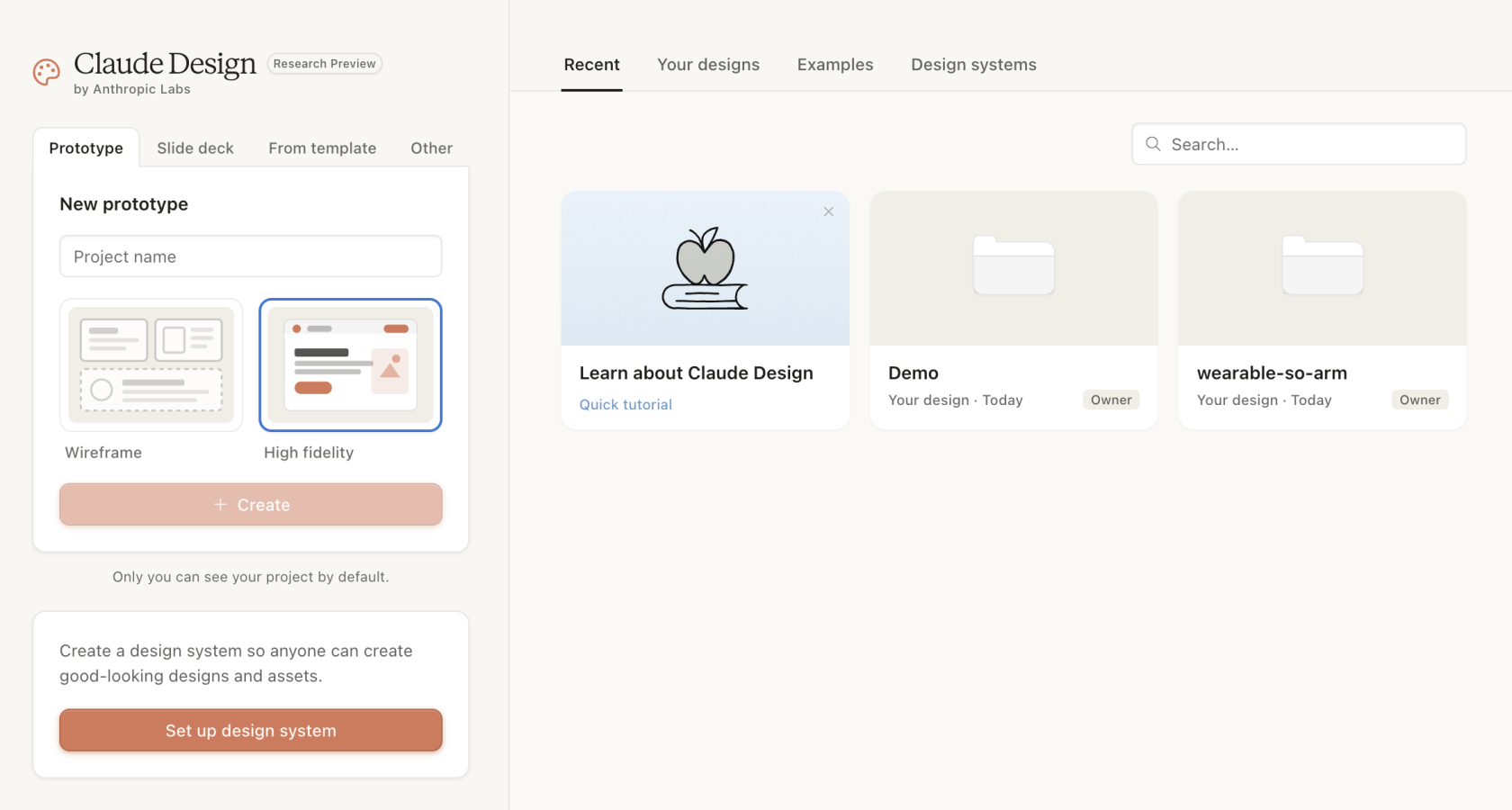Click the Owner badge on wearable-so-arm card
Viewport: 1512px width, 810px height.
coord(1420,400)
